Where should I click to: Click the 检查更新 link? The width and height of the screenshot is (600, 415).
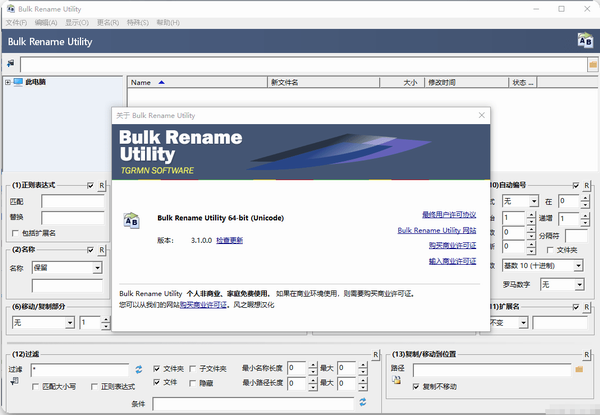pyautogui.click(x=229, y=240)
